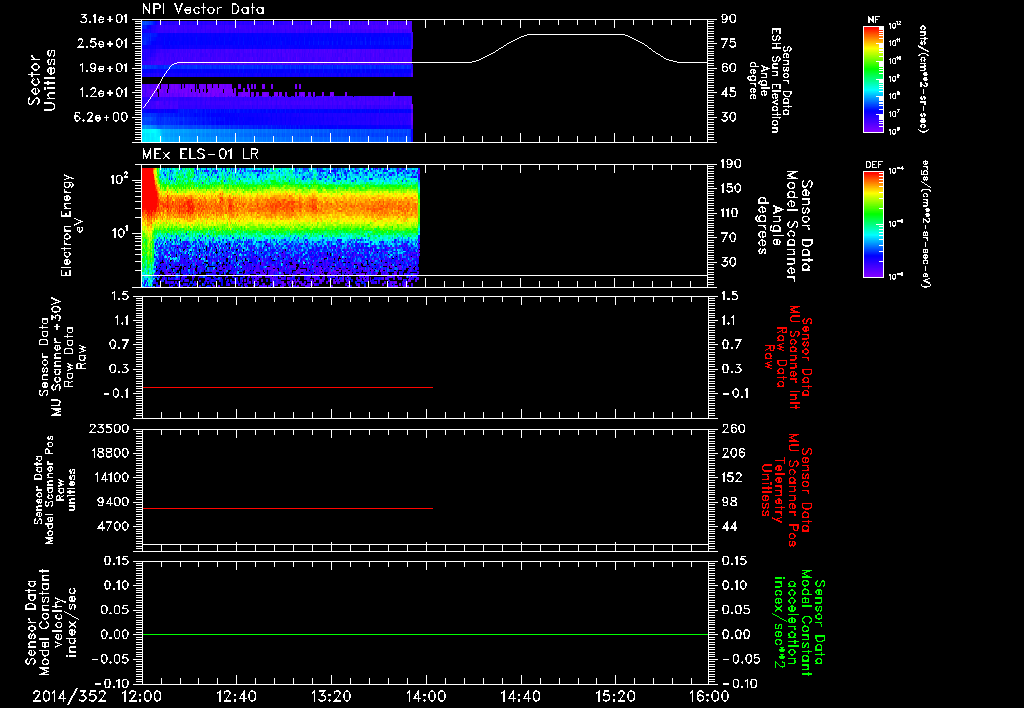
Task: Click the "23500" scanner position tick value
Action: tap(108, 428)
